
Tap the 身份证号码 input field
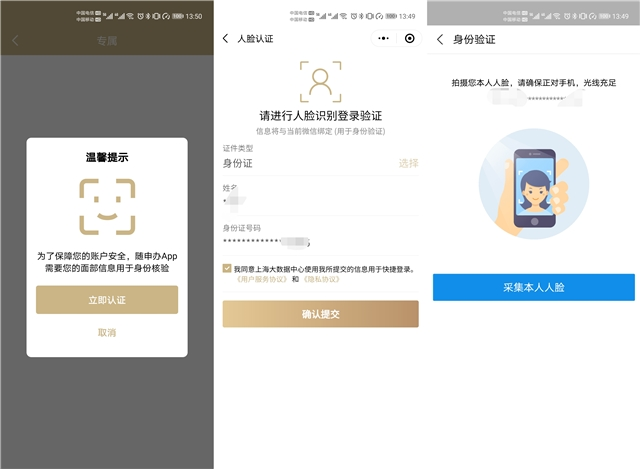(320, 242)
